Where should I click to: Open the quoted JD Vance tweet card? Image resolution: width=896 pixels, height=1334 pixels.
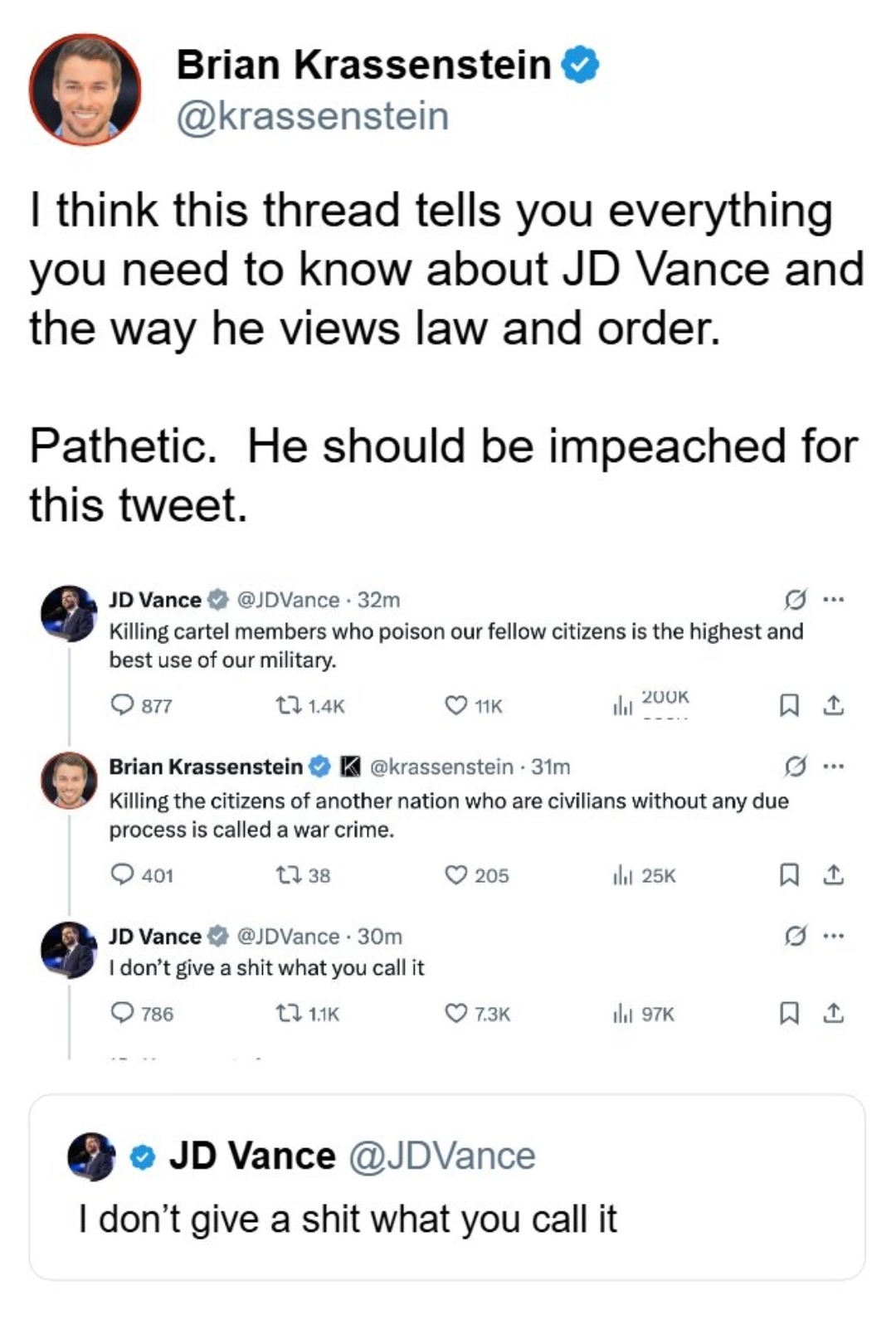(447, 1186)
